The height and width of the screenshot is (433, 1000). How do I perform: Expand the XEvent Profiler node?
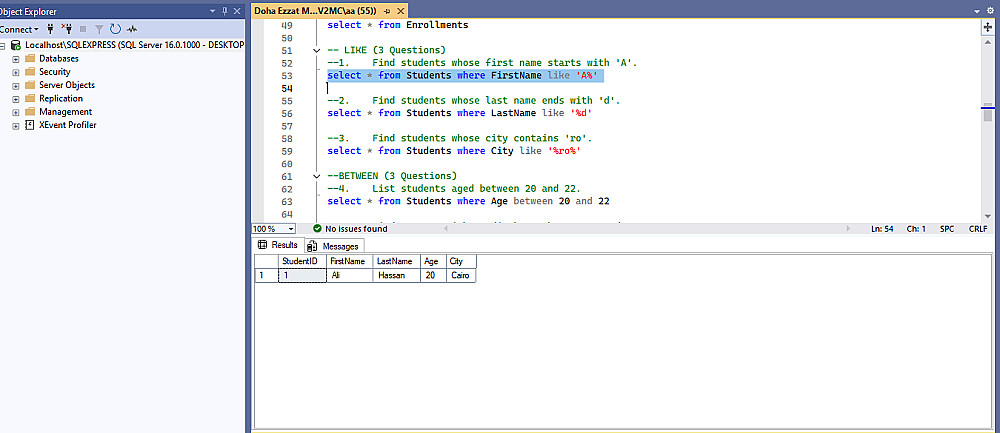point(16,126)
